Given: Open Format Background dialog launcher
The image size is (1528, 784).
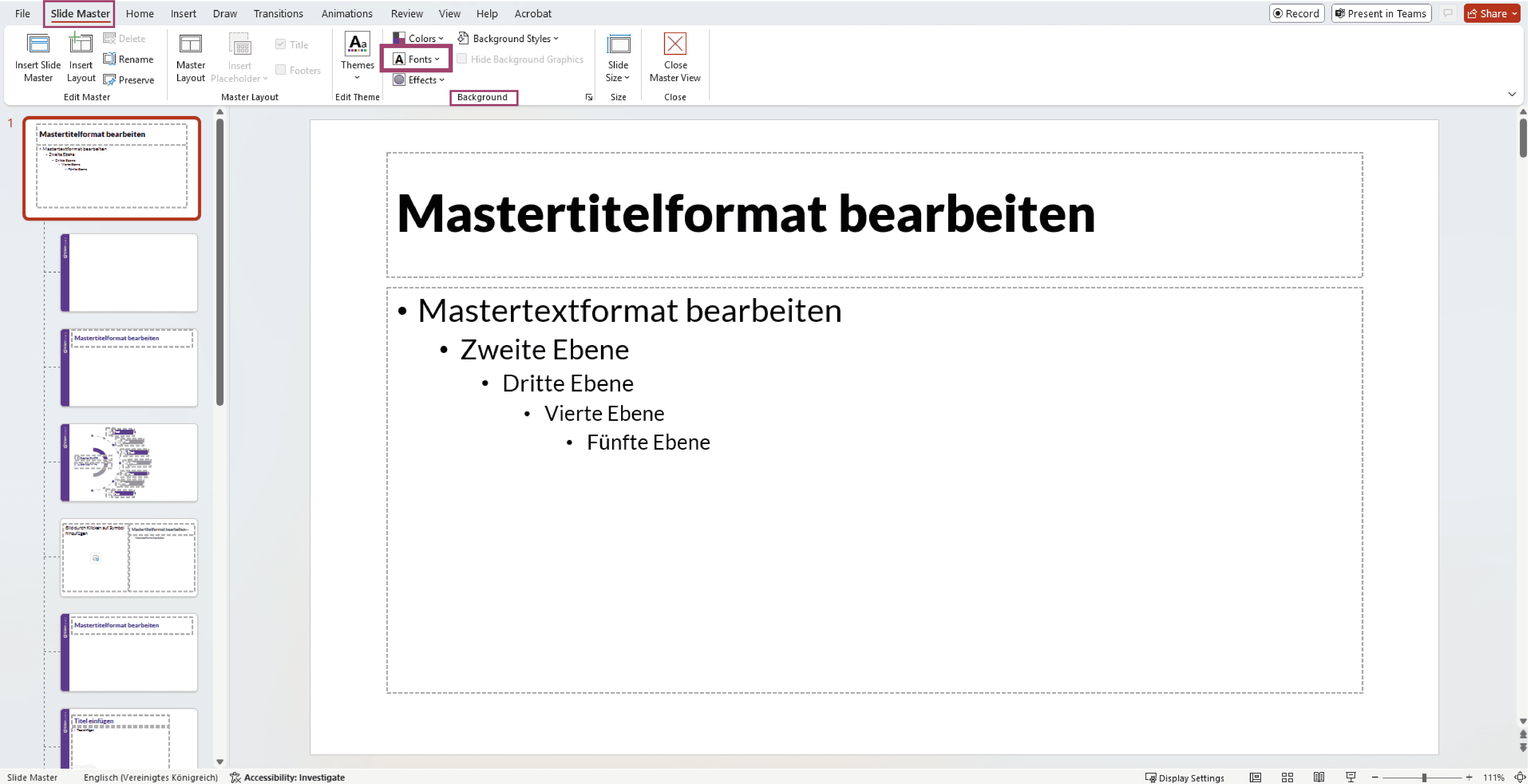Looking at the screenshot, I should click(588, 97).
